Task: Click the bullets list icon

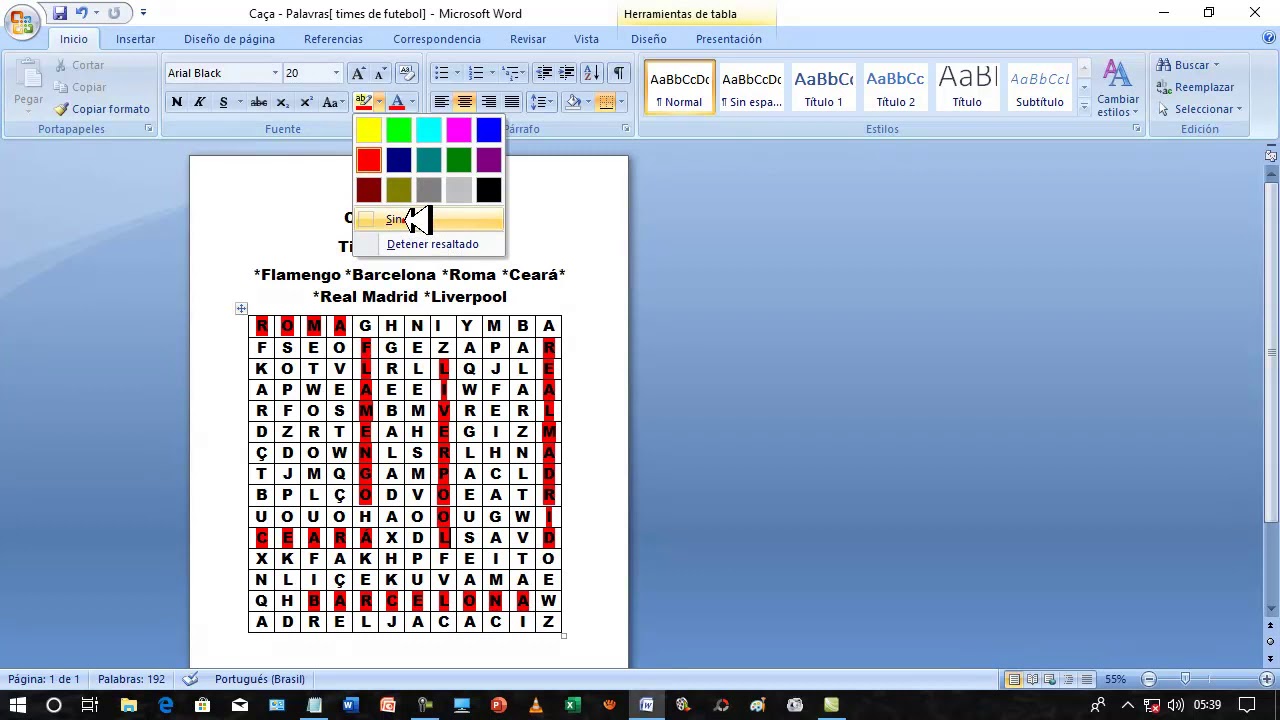Action: [x=441, y=73]
